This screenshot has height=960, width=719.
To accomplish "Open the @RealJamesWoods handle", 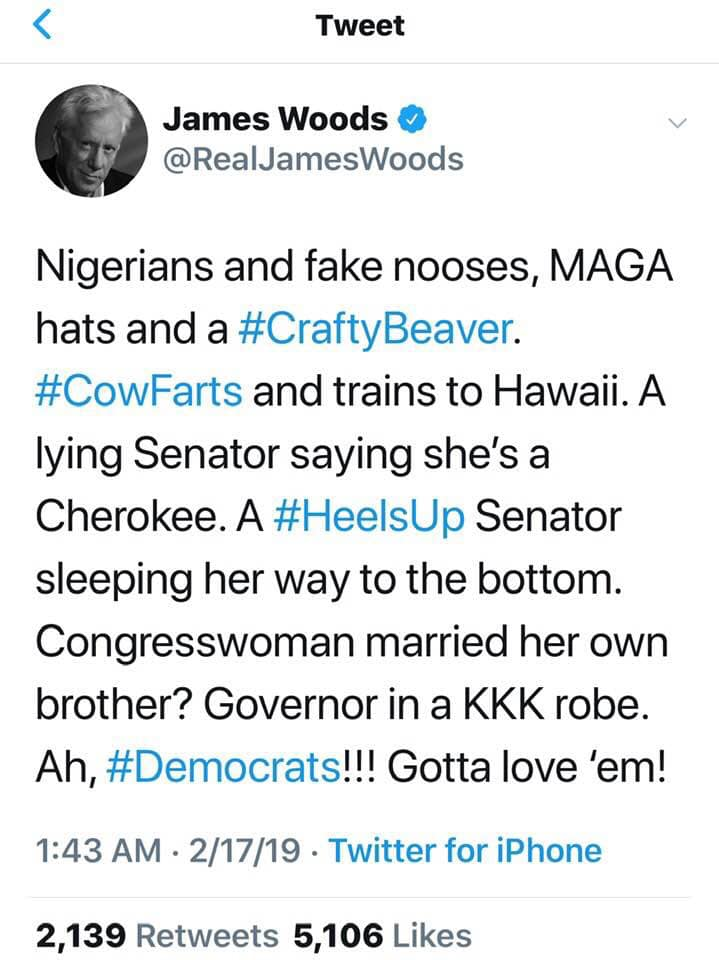I will tap(313, 159).
